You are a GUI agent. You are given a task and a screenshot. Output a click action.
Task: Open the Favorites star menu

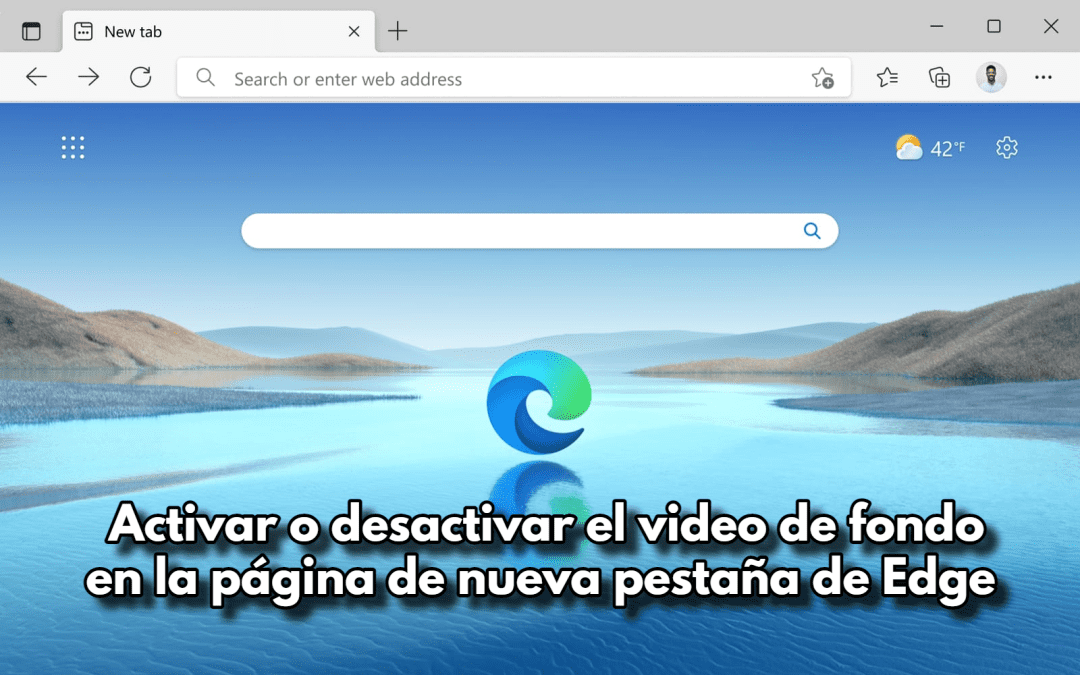coord(886,77)
